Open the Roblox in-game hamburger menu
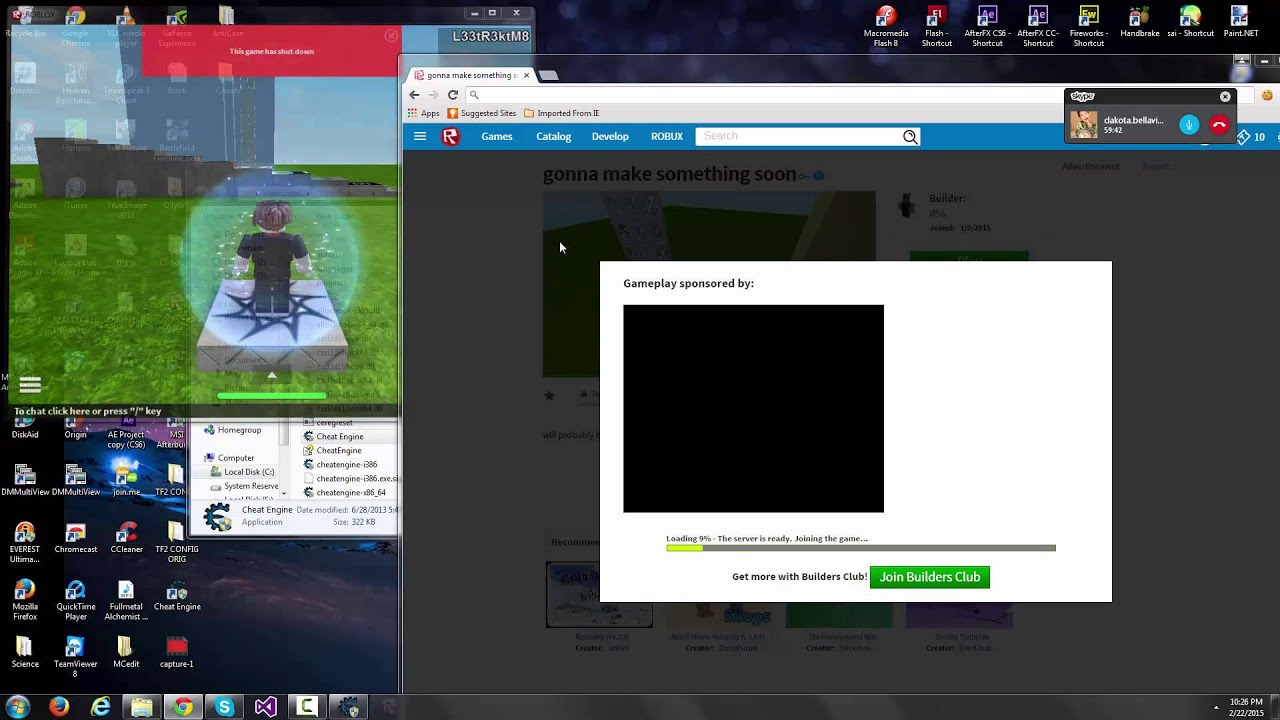This screenshot has height=720, width=1280. click(x=30, y=385)
